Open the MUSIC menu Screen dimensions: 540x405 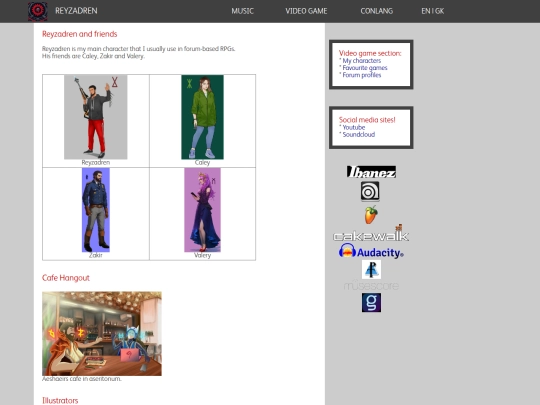point(242,11)
